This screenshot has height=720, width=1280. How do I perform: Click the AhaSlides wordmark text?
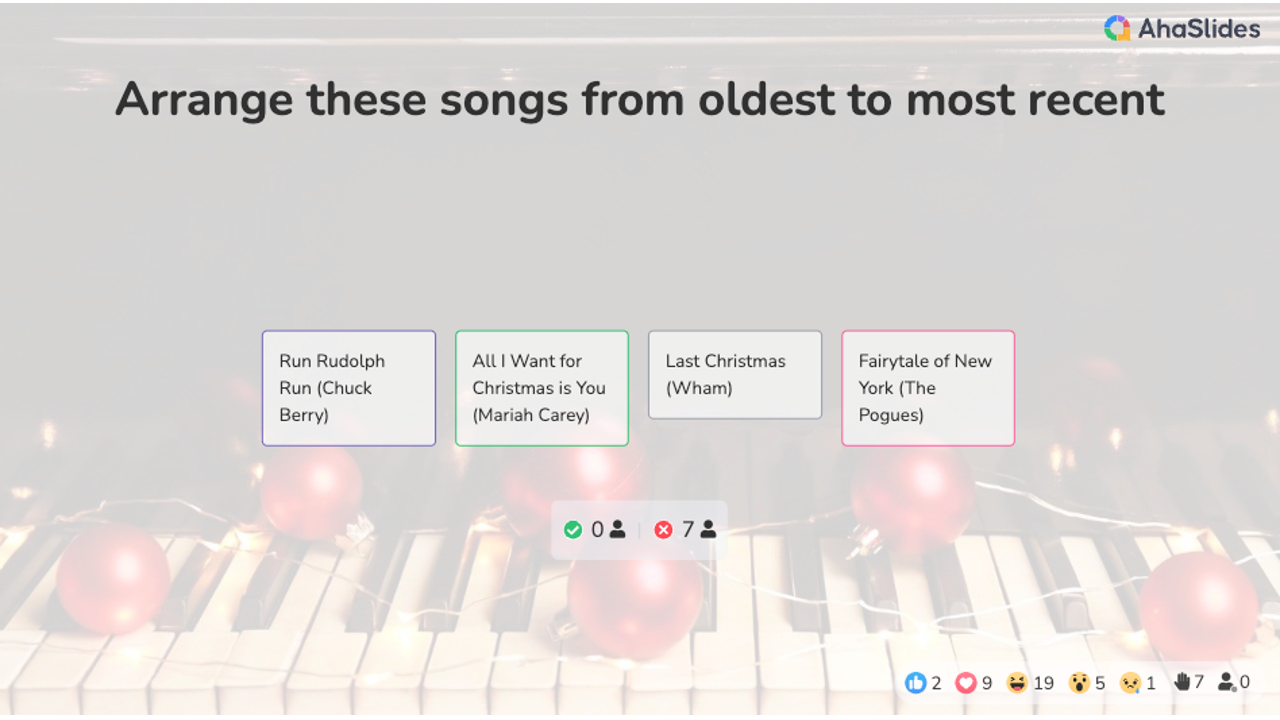(x=1198, y=29)
